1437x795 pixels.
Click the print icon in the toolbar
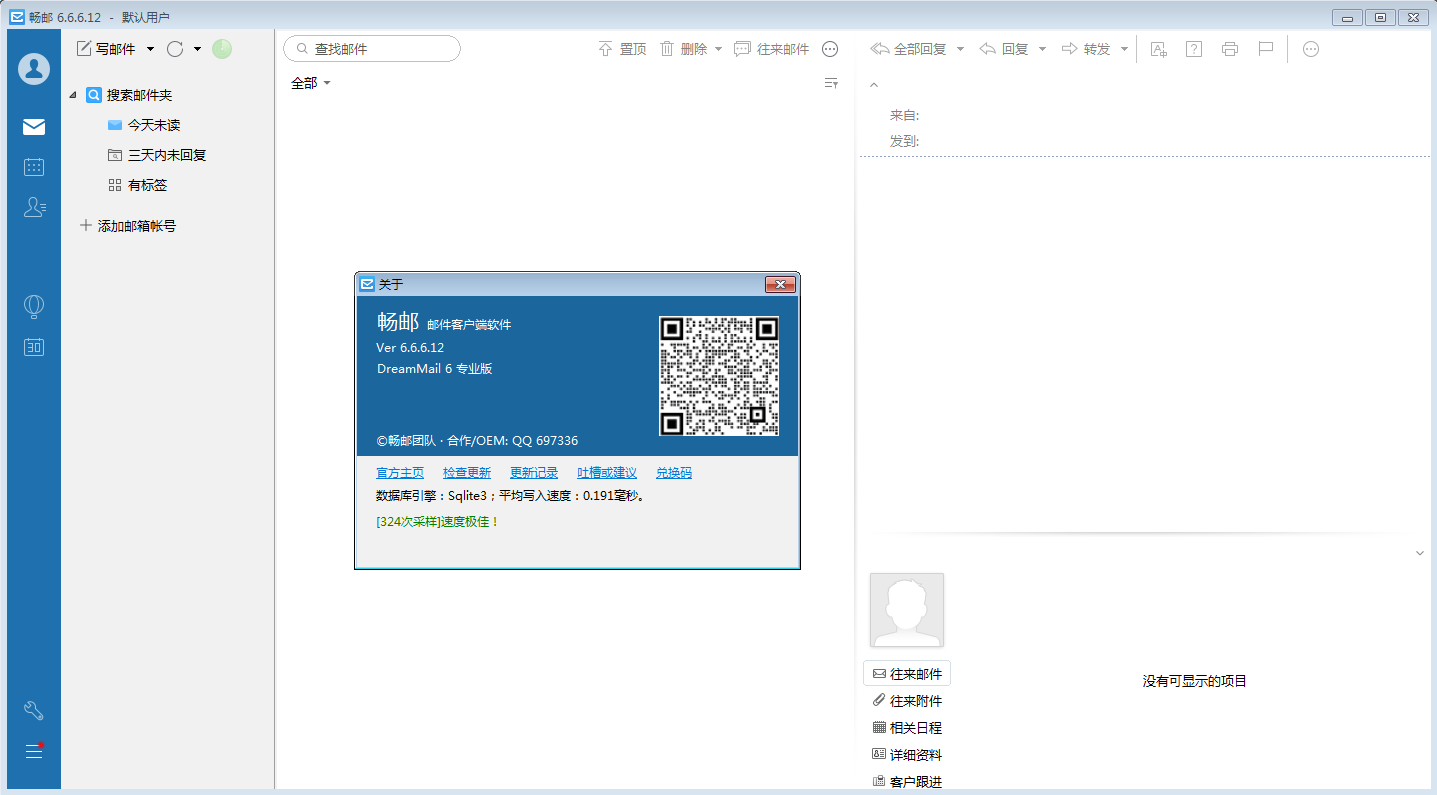pos(1230,49)
